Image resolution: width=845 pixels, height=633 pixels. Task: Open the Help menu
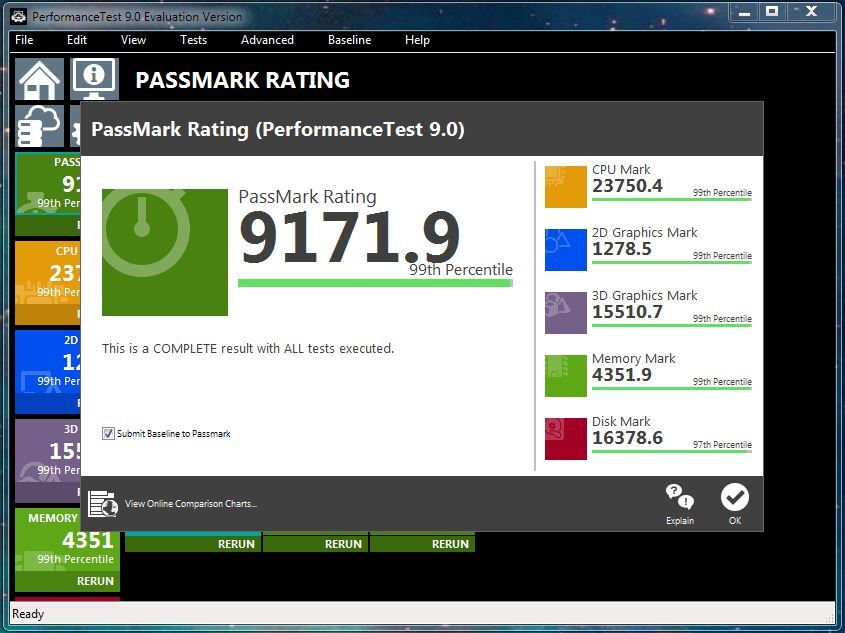[x=417, y=40]
